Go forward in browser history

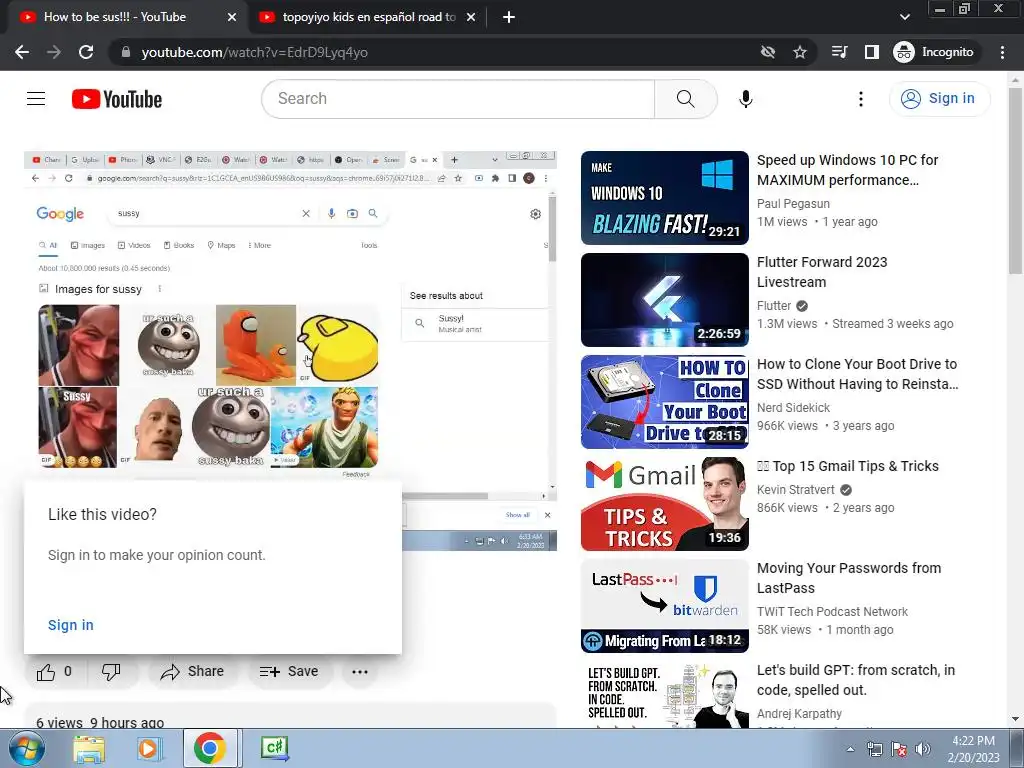(54, 52)
